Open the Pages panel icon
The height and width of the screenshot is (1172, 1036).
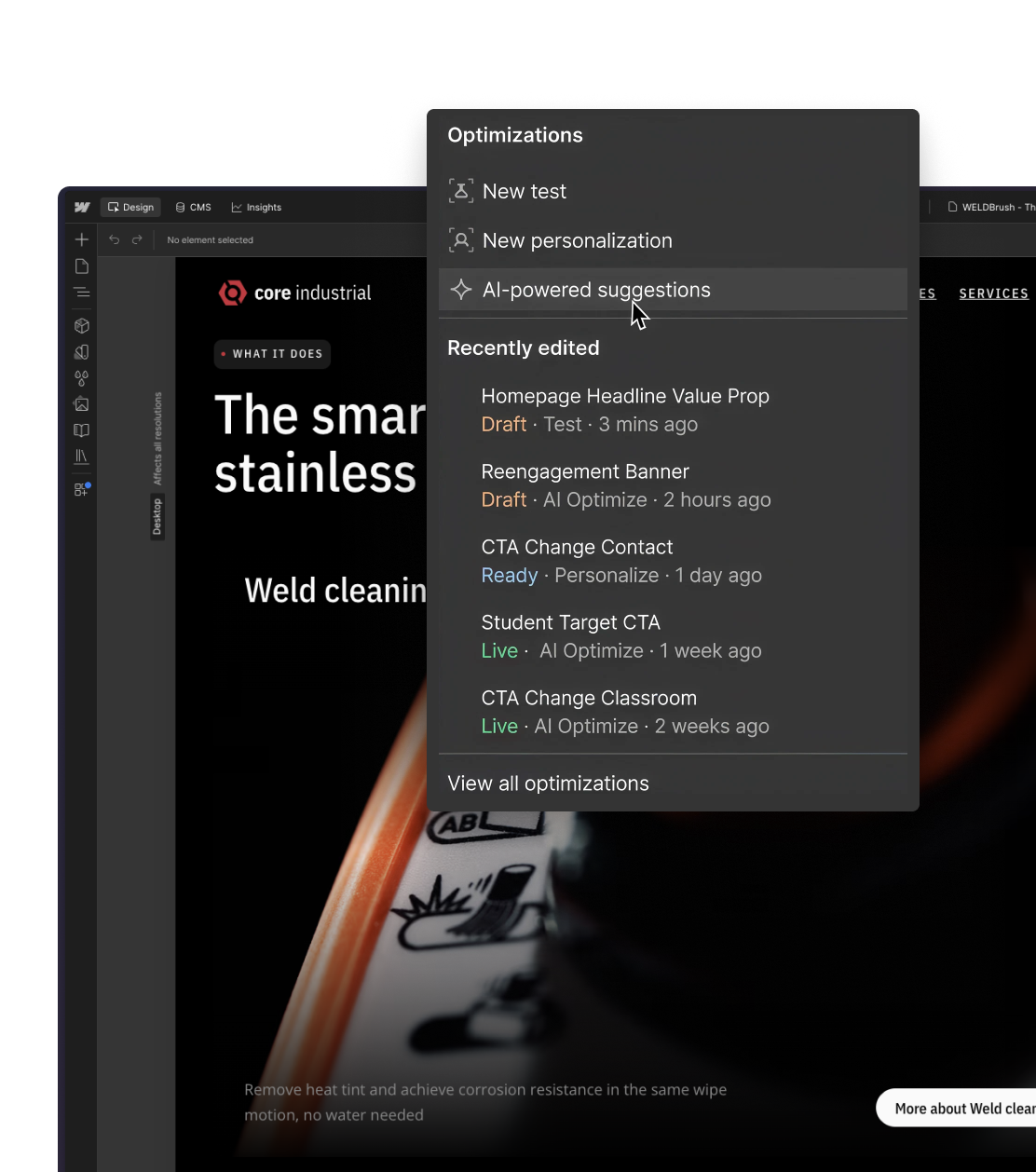tap(82, 266)
